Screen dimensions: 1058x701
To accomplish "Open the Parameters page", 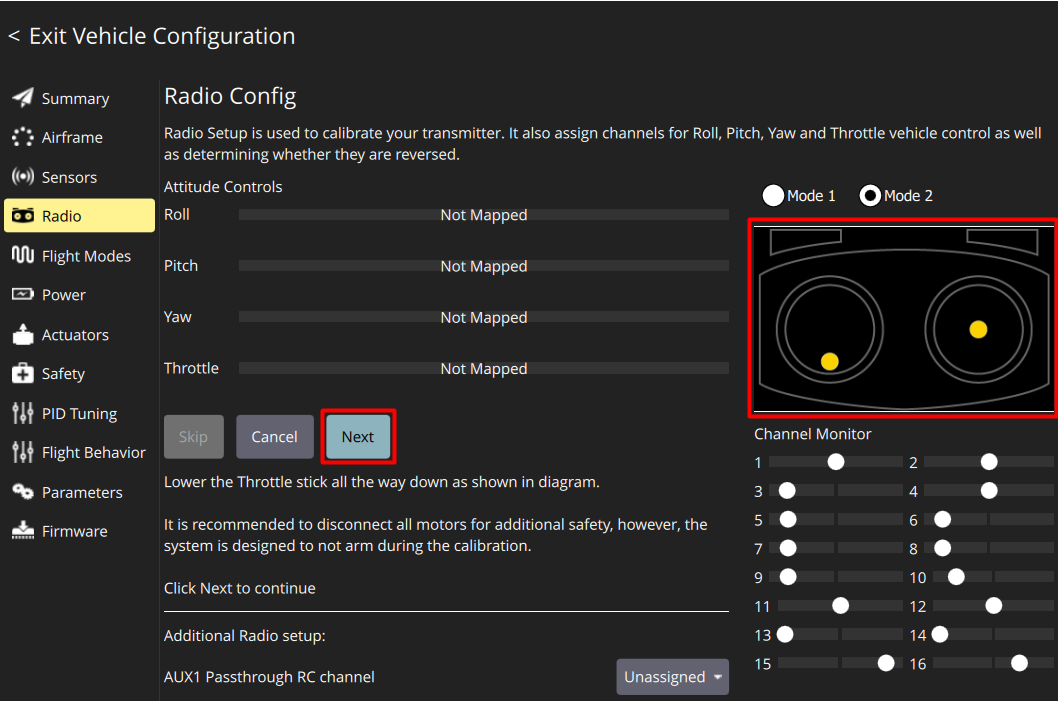I will click(x=75, y=491).
